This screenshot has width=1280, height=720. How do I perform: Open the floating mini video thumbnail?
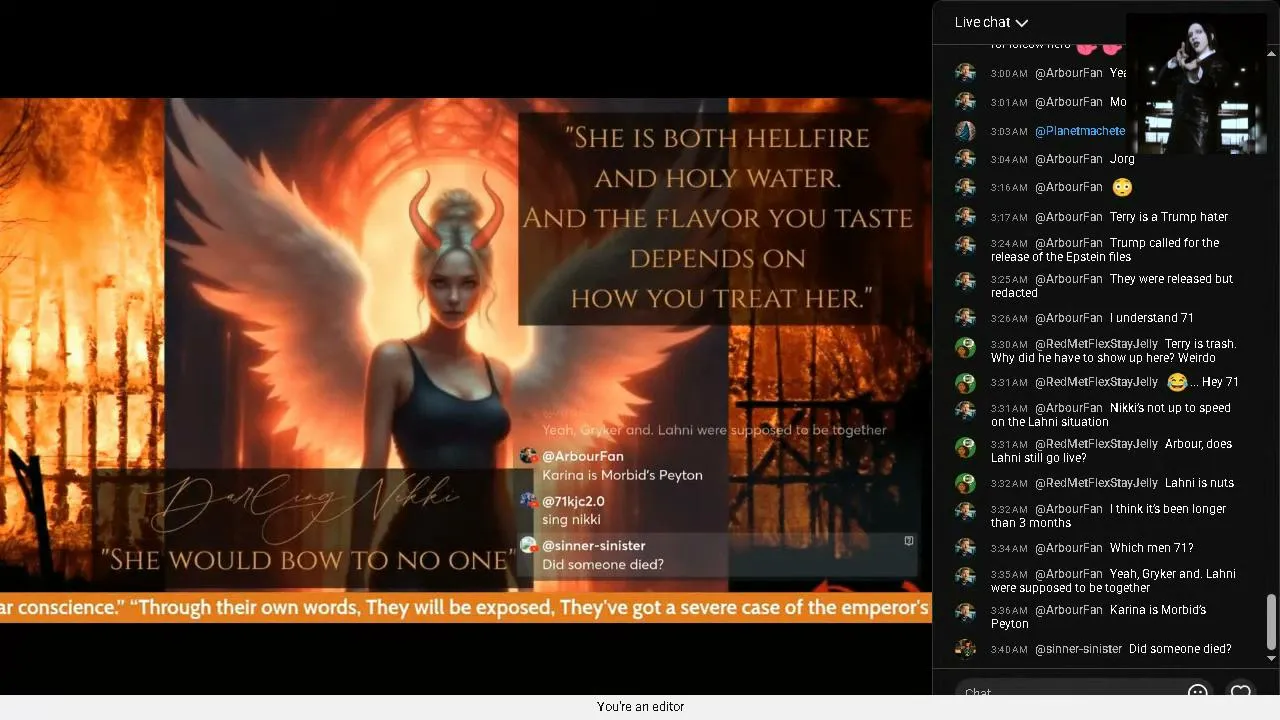click(x=1196, y=83)
